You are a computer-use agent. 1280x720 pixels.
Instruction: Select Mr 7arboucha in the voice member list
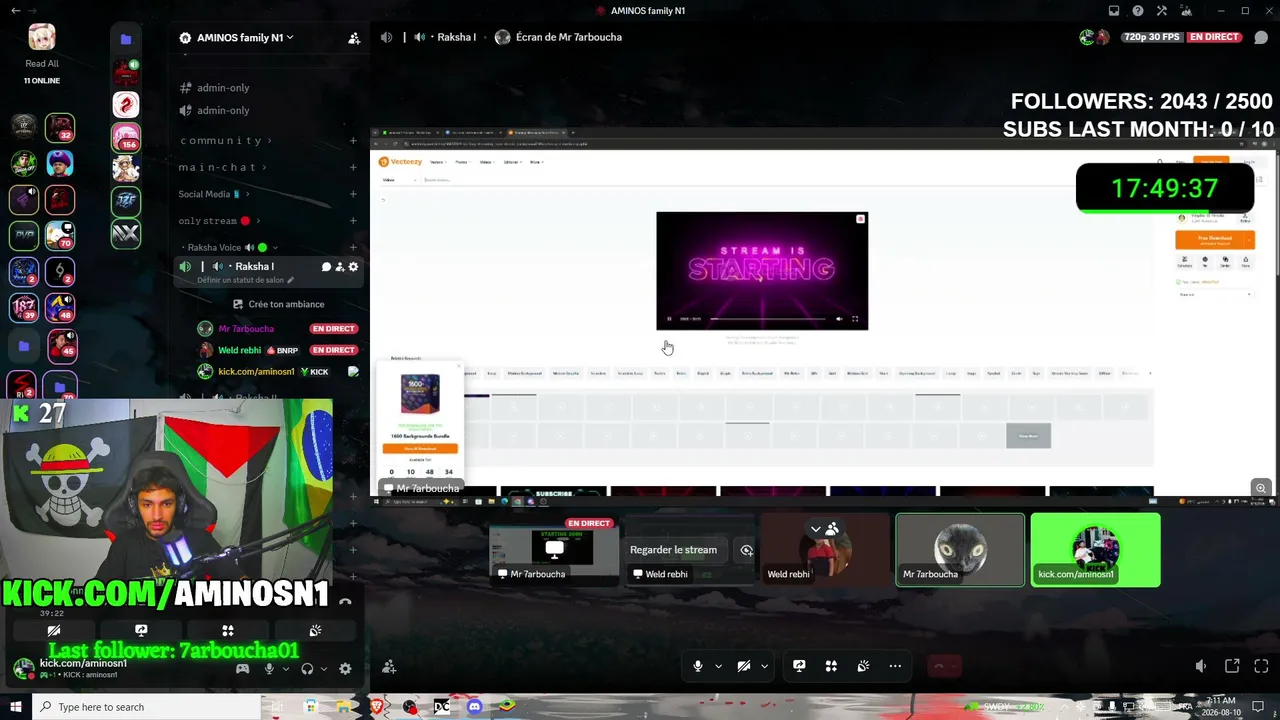(x=246, y=329)
